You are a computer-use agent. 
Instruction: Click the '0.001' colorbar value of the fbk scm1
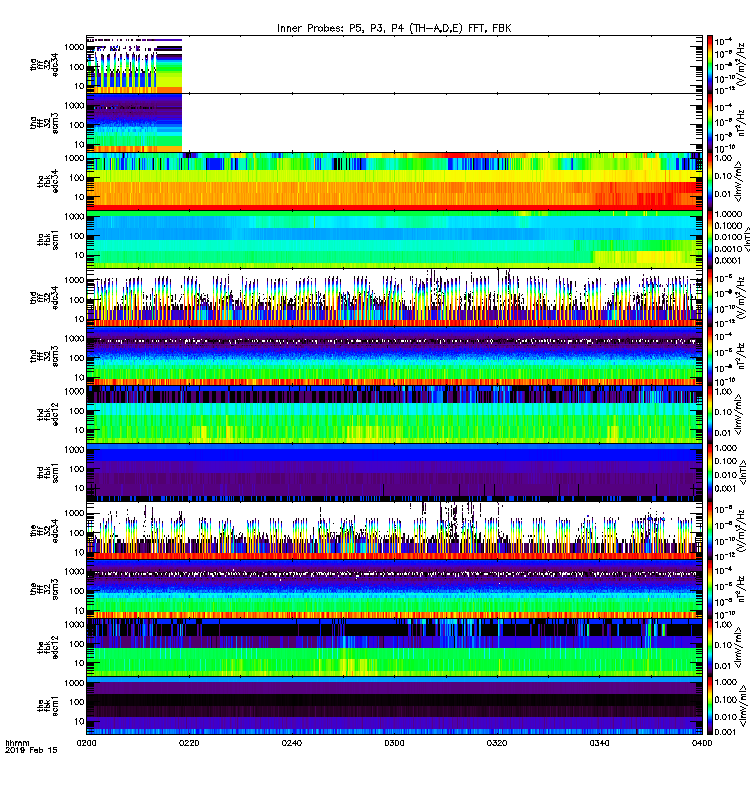coord(725,732)
